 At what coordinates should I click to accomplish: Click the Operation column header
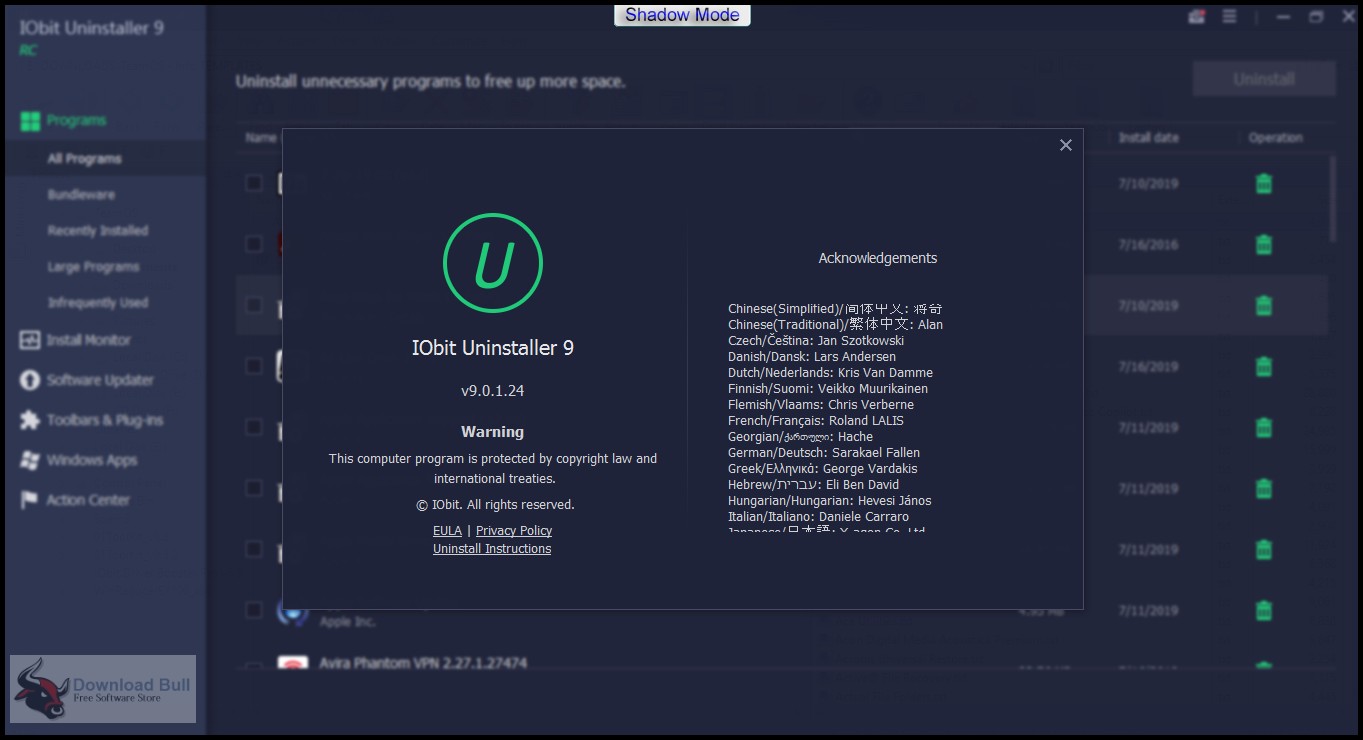1276,138
